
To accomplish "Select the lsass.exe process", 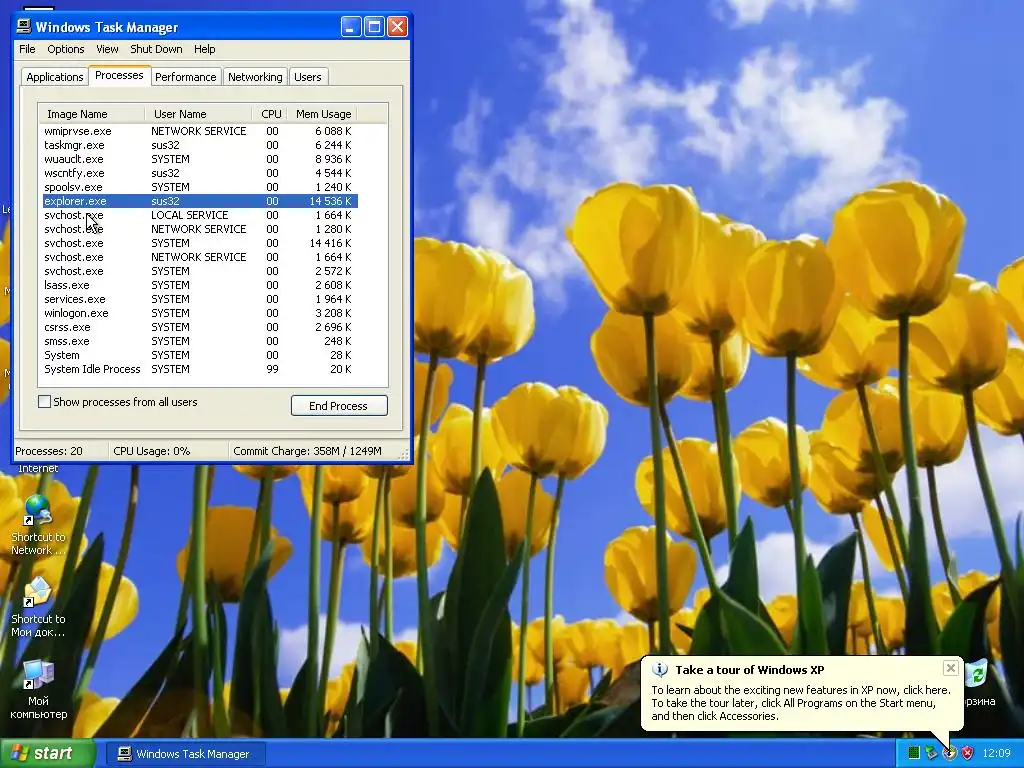I will click(200, 285).
